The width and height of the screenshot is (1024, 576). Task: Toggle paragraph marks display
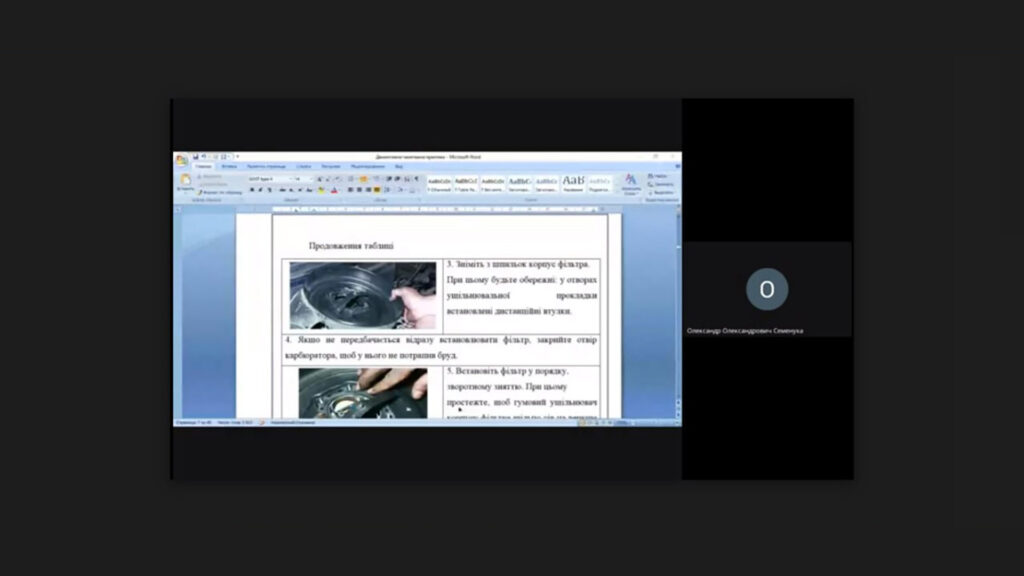click(x=417, y=179)
